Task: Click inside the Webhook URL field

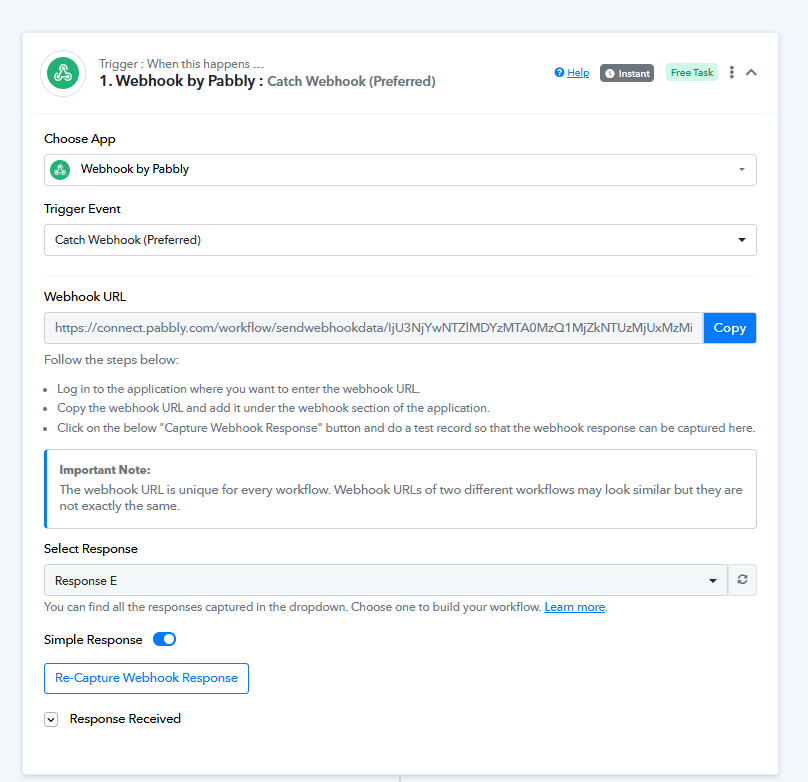Action: pyautogui.click(x=374, y=328)
